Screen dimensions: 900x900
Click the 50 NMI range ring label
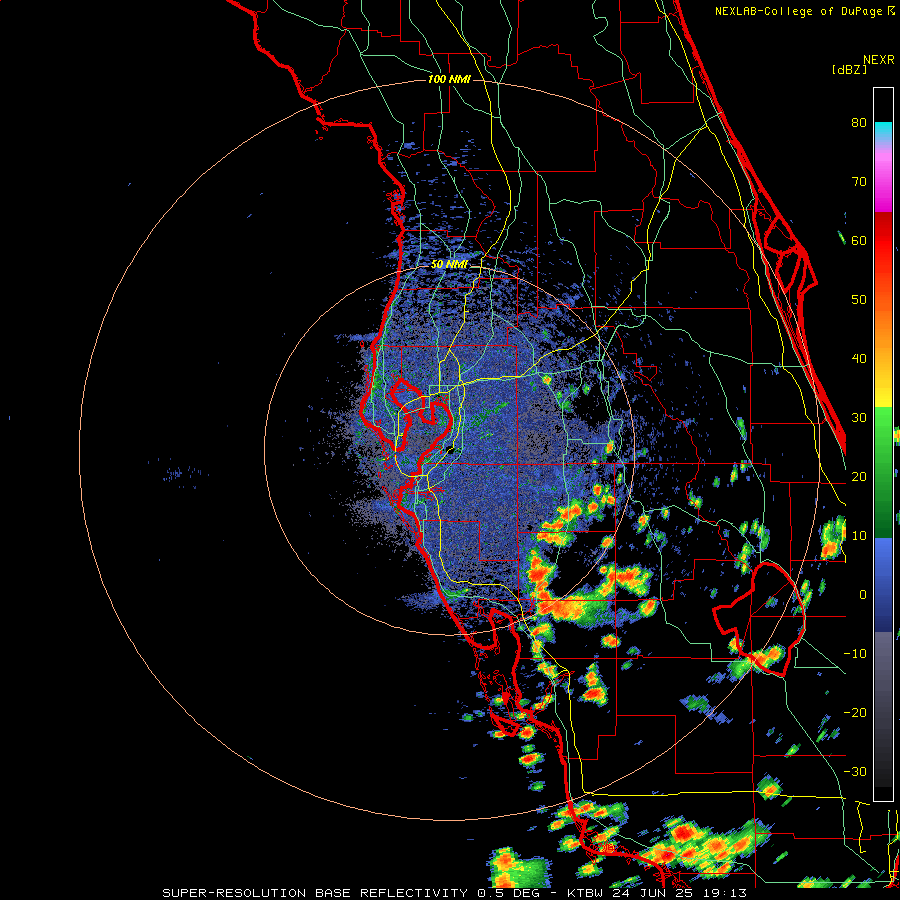(449, 265)
